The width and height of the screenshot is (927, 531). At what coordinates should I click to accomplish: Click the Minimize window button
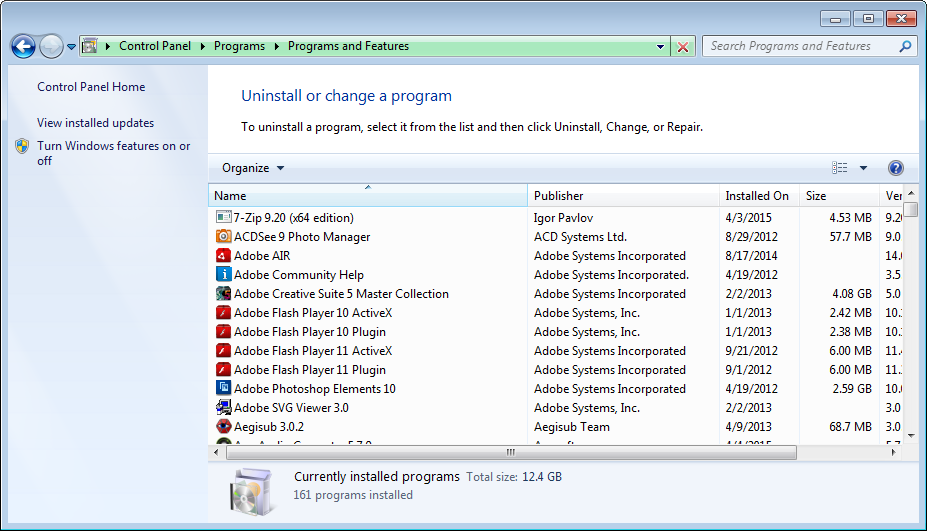coord(835,19)
